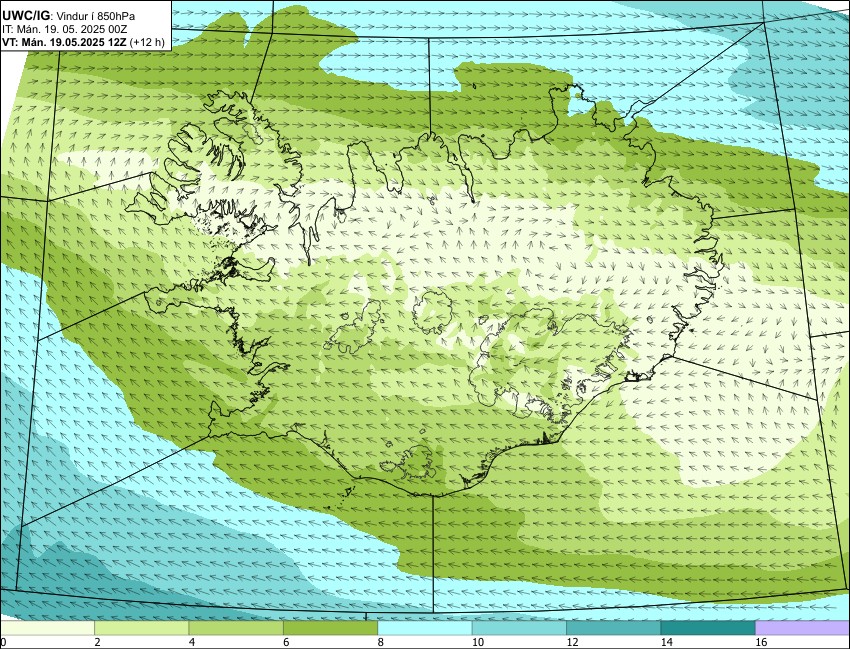The width and height of the screenshot is (850, 649).
Task: Click the 12–14 teal legend swatch
Action: pyautogui.click(x=614, y=628)
